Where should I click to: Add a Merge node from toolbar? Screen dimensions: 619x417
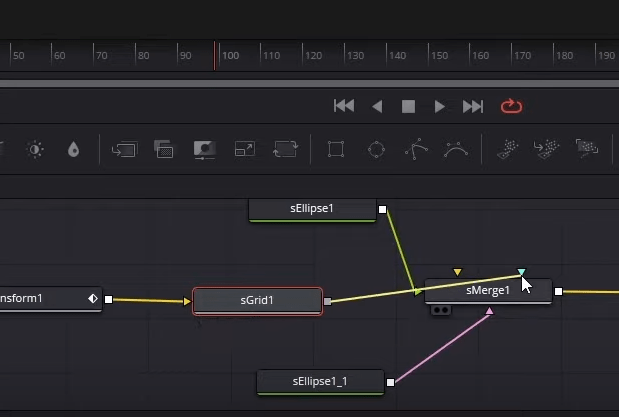(125, 149)
